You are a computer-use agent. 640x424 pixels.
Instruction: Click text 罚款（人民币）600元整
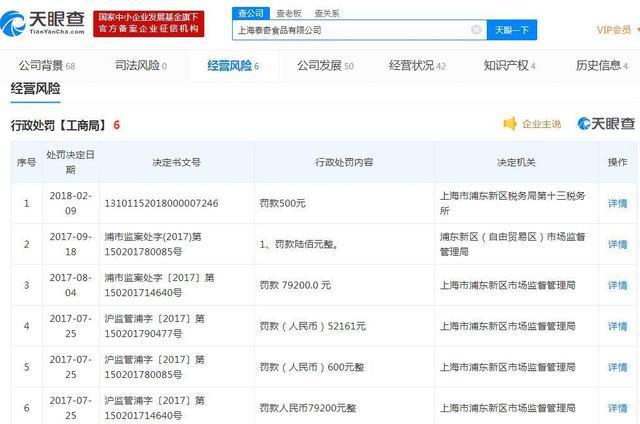click(x=312, y=367)
